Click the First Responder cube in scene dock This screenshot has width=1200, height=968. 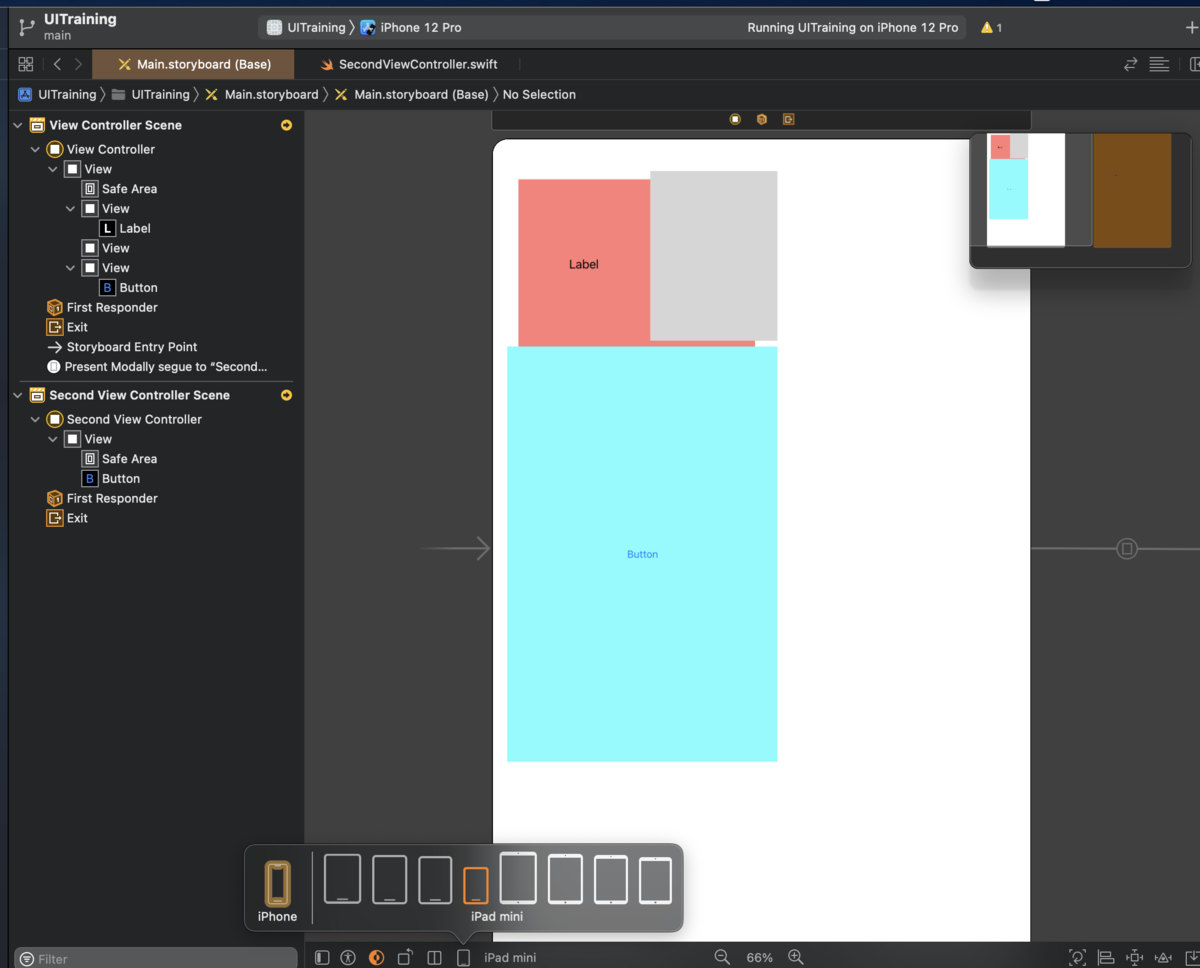(x=762, y=119)
